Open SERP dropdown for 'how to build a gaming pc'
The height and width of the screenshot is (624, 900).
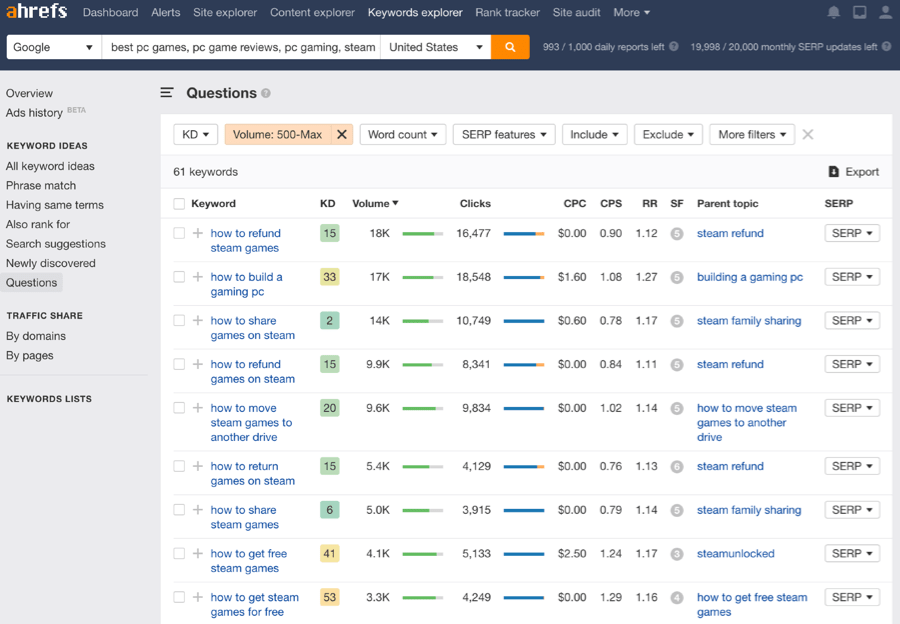pos(852,277)
